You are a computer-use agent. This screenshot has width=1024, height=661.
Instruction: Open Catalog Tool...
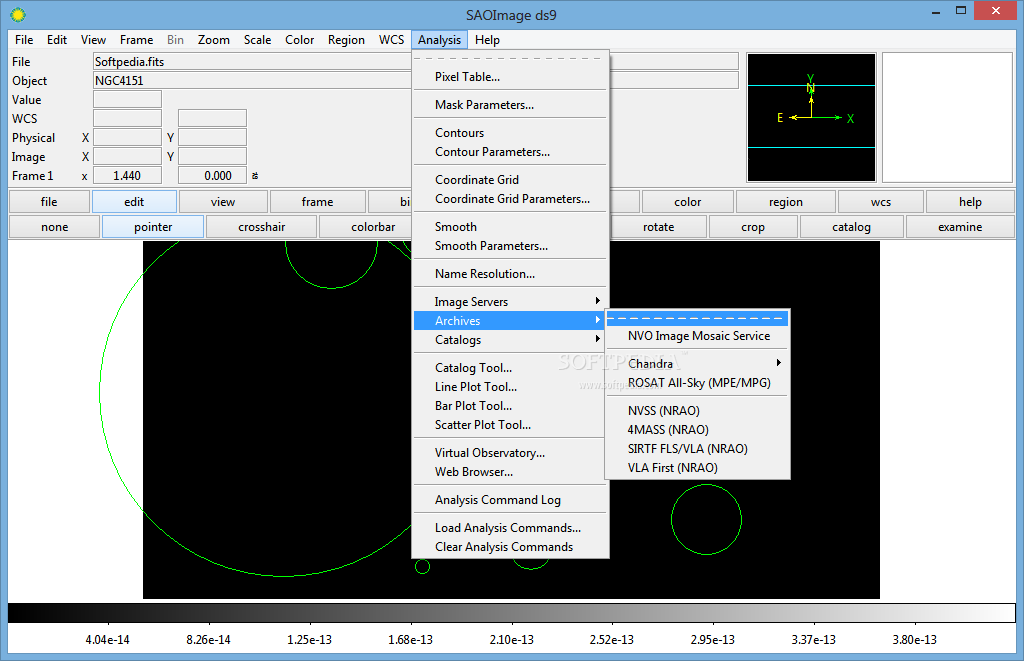pyautogui.click(x=511, y=368)
